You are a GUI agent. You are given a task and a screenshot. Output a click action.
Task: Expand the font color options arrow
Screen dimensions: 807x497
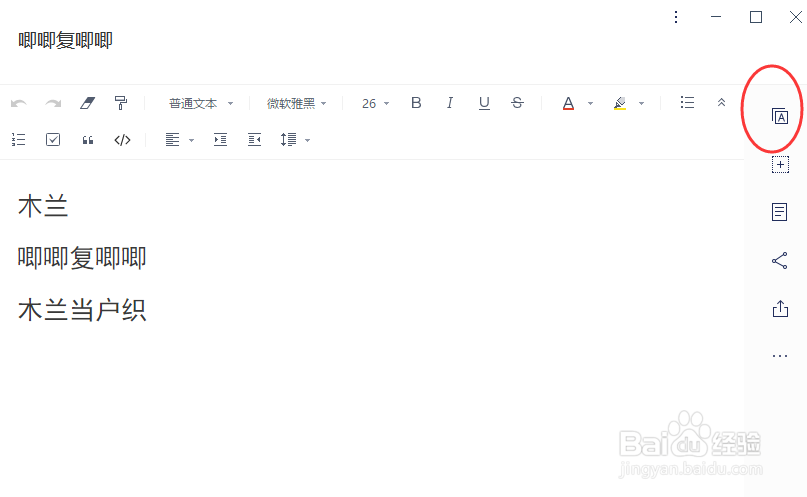pyautogui.click(x=590, y=103)
